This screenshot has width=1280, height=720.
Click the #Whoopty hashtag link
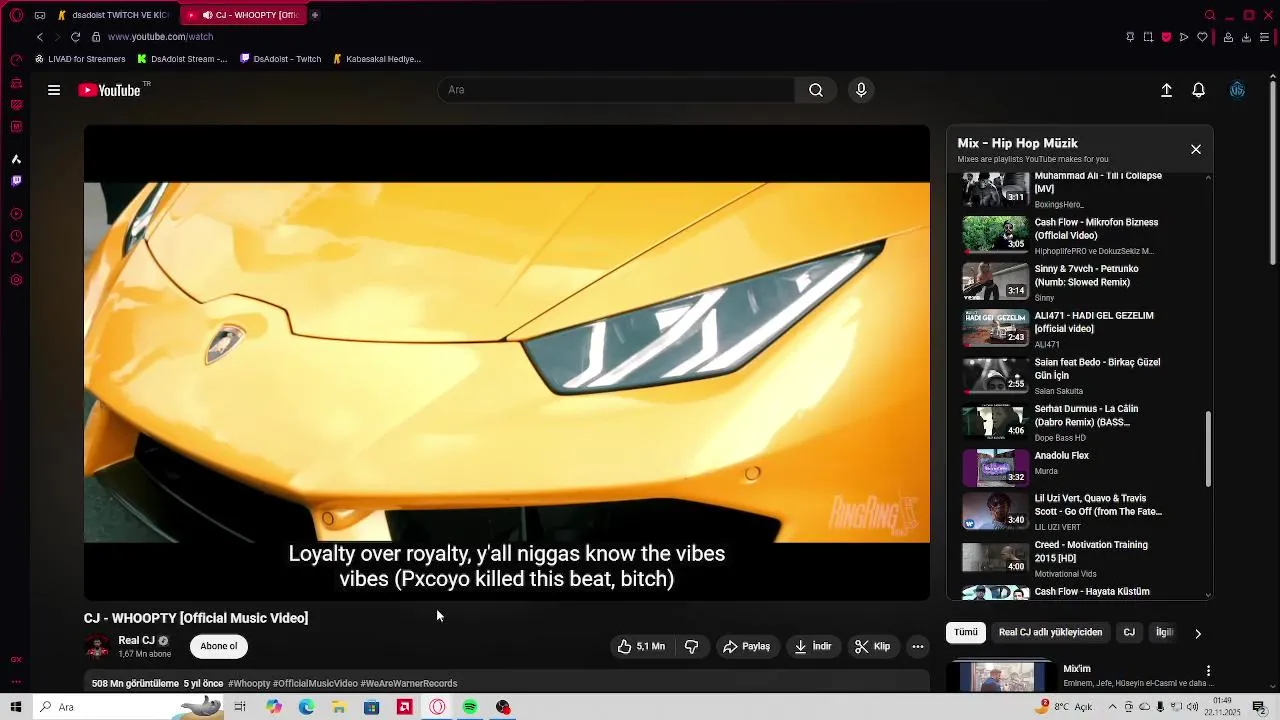(x=249, y=684)
